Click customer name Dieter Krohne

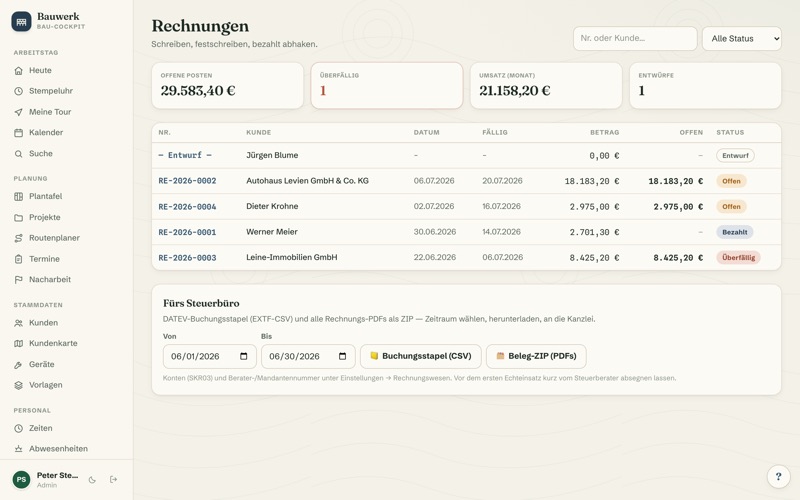272,206
